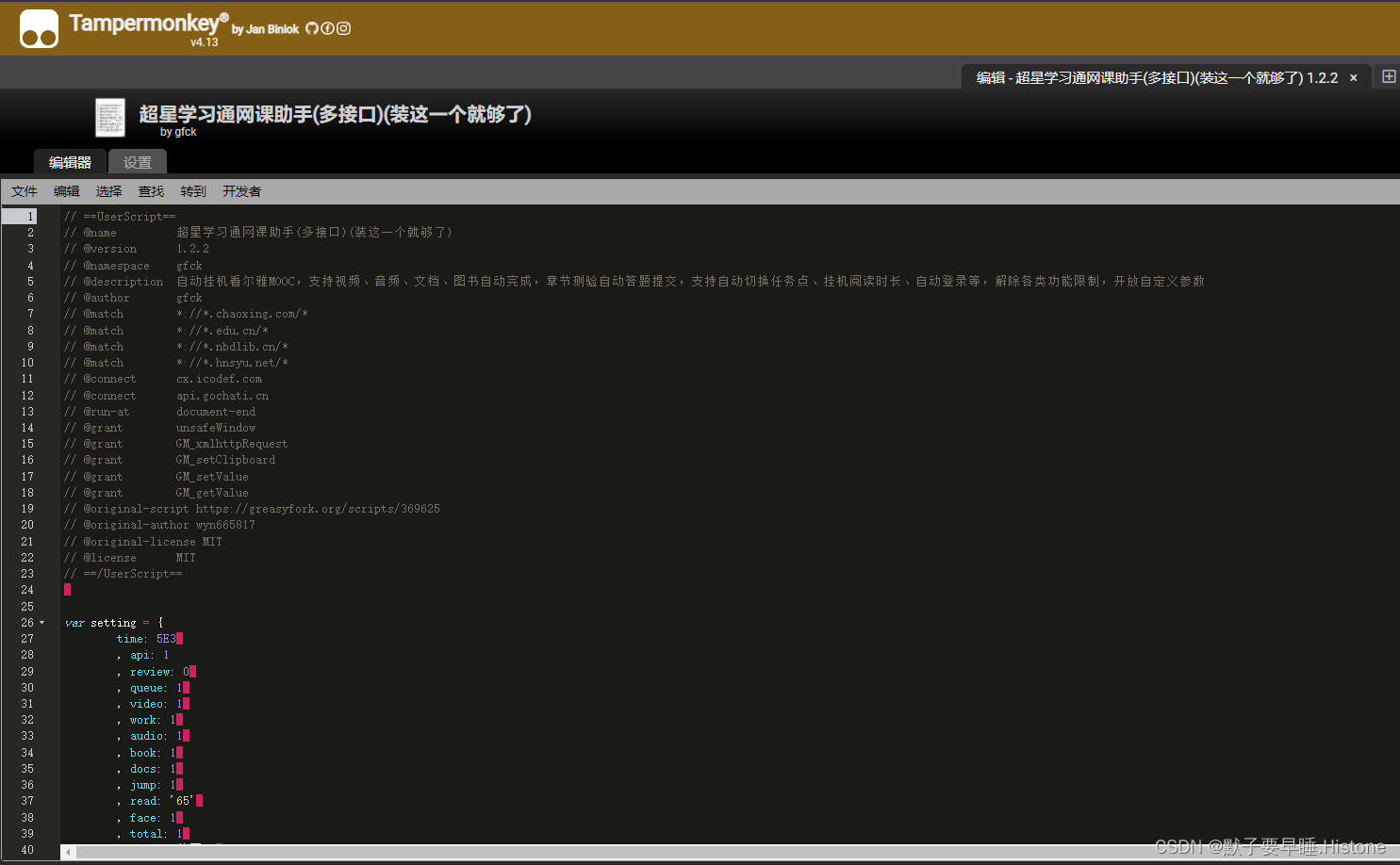Collapse the var setting code block fold arrow
The width and height of the screenshot is (1400, 865).
[x=42, y=623]
